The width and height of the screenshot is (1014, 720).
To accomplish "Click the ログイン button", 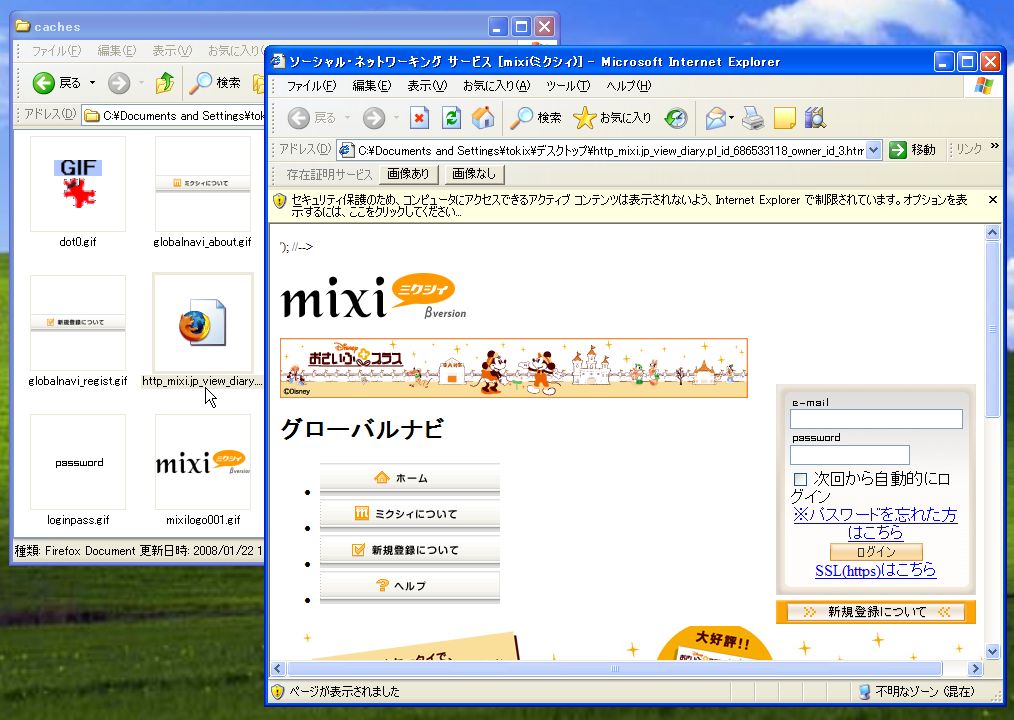I will (x=876, y=552).
